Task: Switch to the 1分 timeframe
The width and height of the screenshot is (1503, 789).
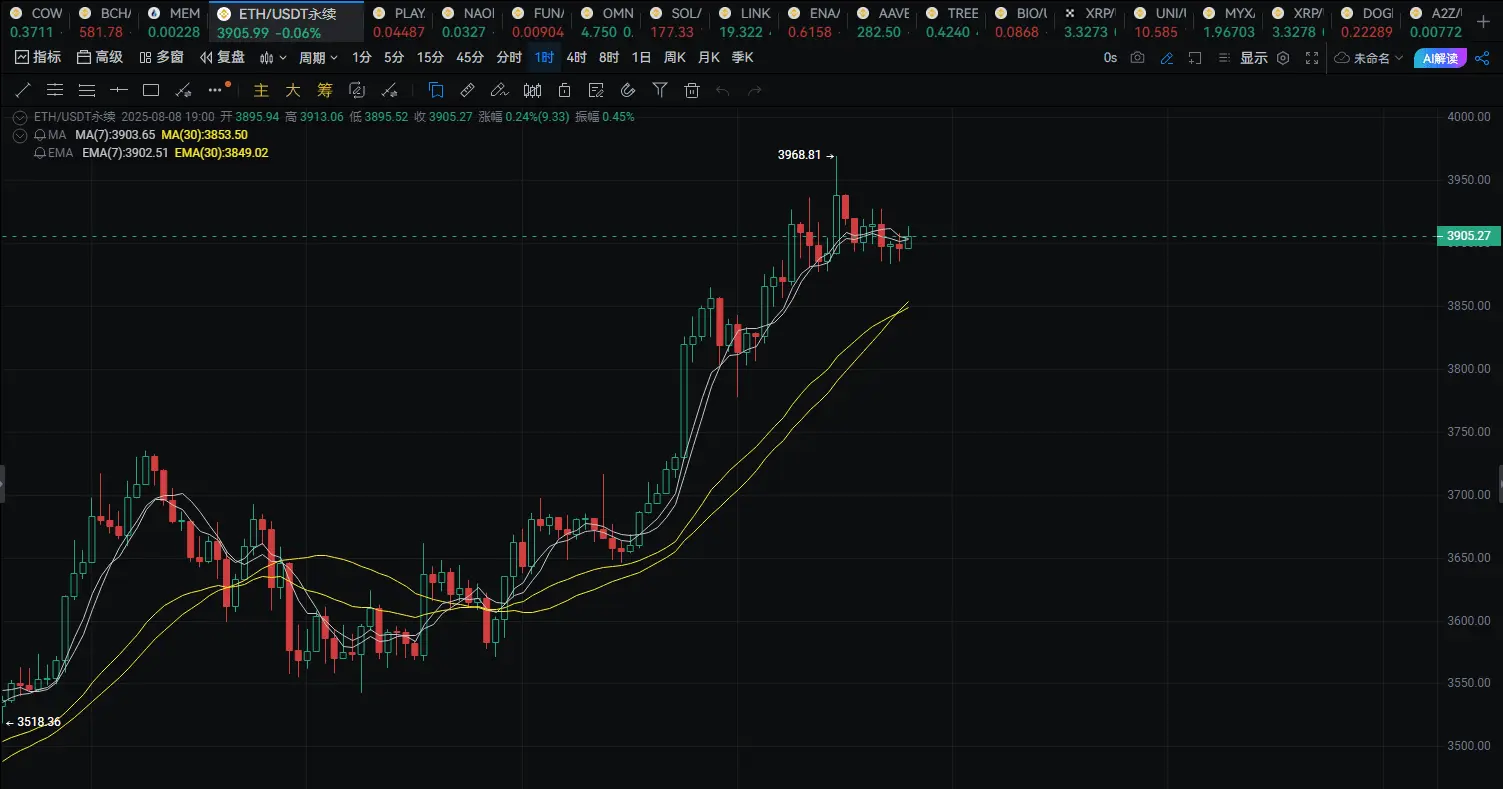Action: (361, 58)
